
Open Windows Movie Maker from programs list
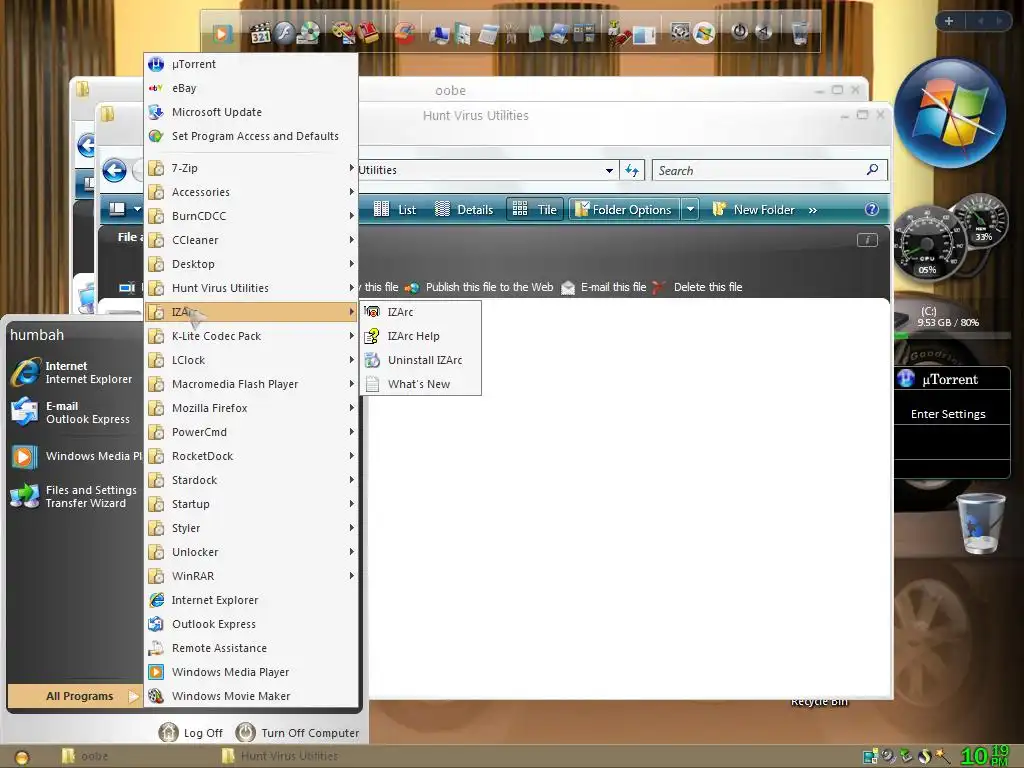click(x=251, y=696)
